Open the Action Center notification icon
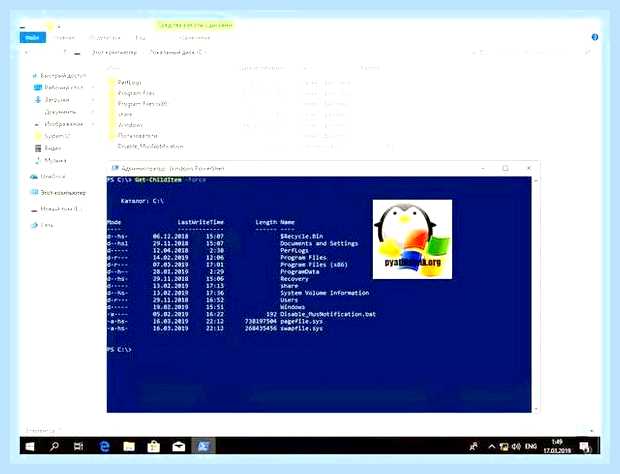Screen dimensions: 620x474 (x=584, y=447)
